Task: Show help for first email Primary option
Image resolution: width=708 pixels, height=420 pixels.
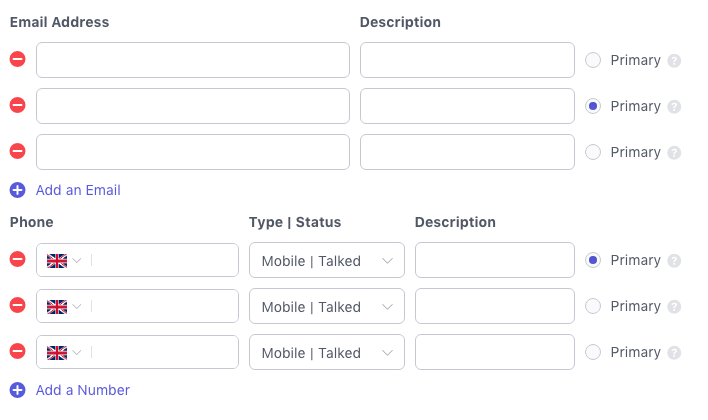Action: click(x=674, y=60)
